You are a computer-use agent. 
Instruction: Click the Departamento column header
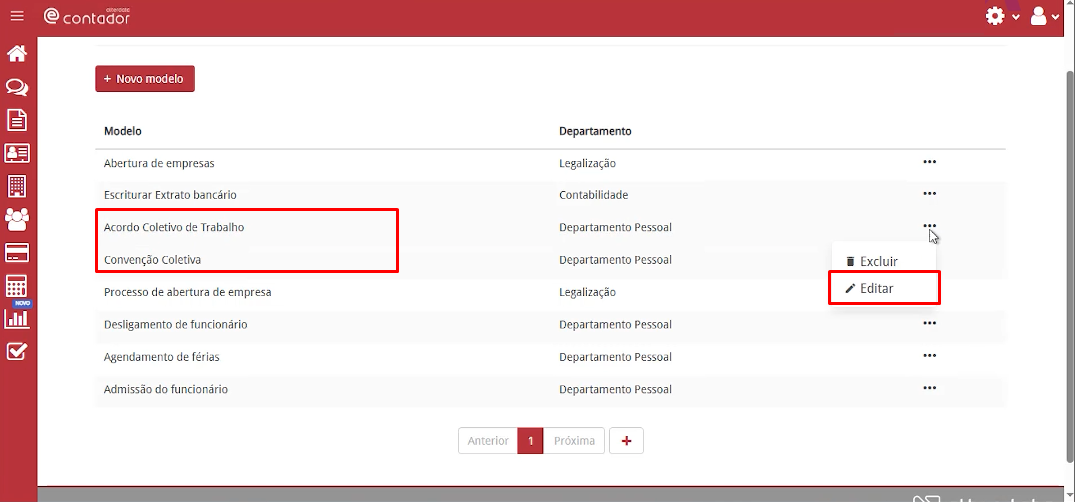595,131
